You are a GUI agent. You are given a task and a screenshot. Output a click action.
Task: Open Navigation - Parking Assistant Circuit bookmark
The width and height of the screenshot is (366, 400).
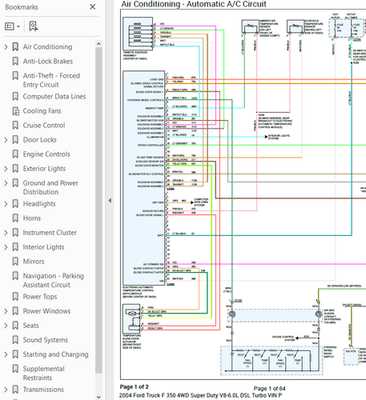click(53, 280)
